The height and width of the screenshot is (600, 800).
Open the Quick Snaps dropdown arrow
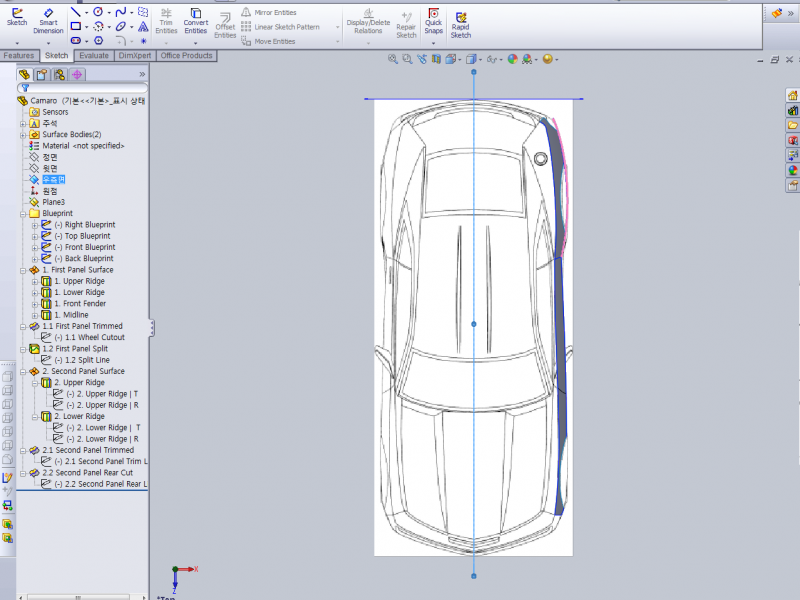pos(433,44)
